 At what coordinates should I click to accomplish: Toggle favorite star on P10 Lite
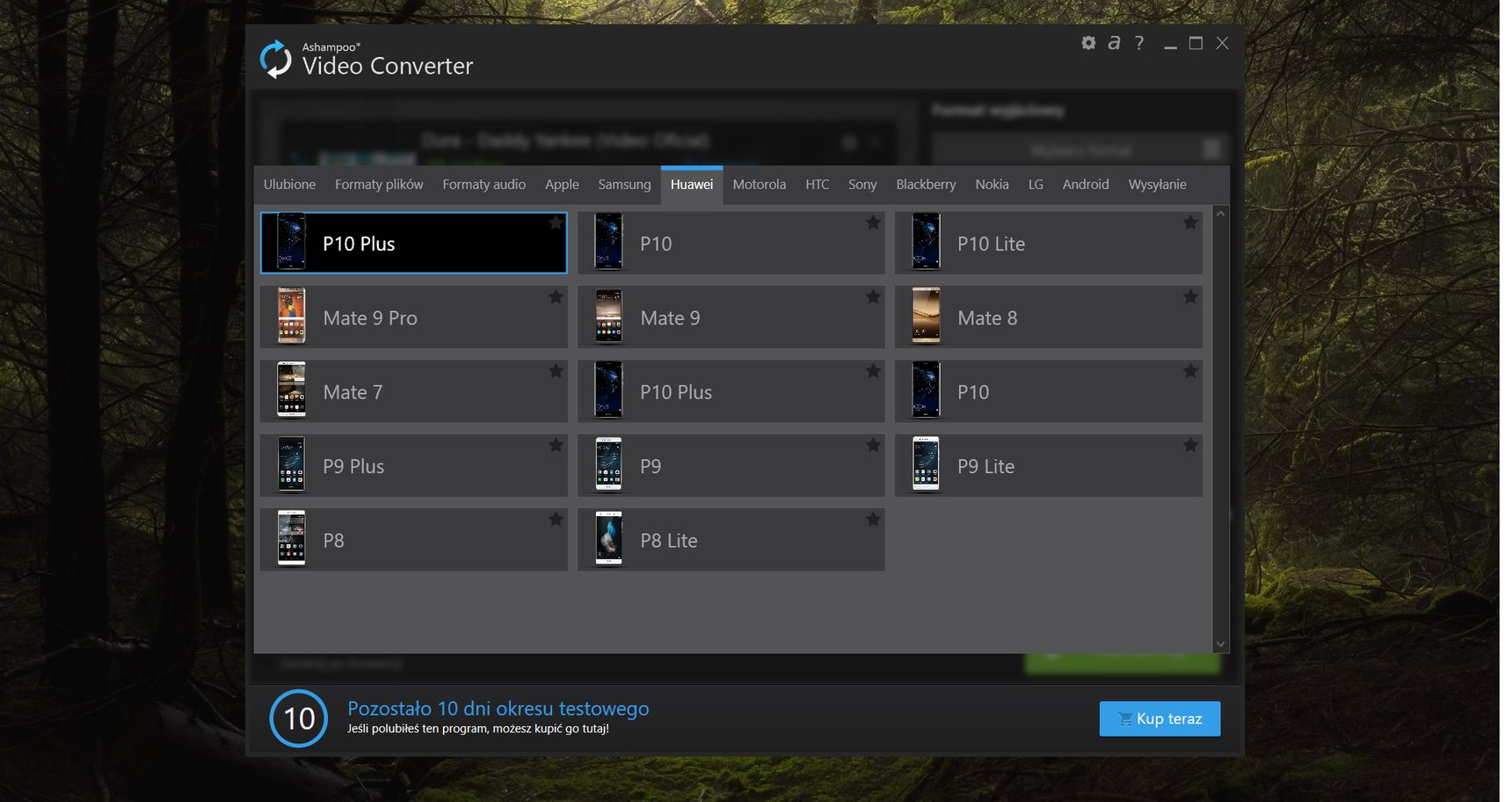click(1190, 222)
